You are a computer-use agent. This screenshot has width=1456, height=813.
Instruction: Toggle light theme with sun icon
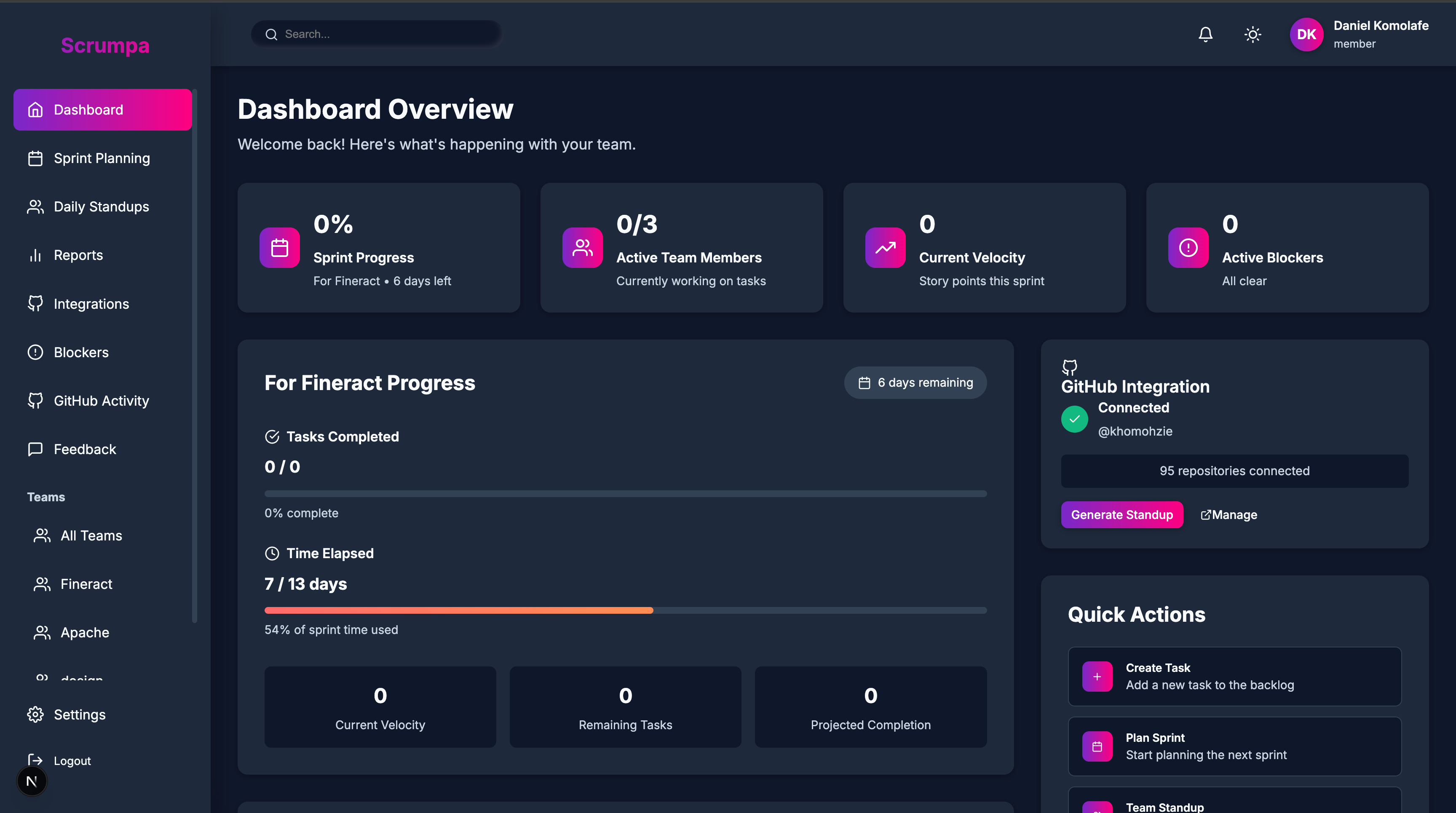1253,35
